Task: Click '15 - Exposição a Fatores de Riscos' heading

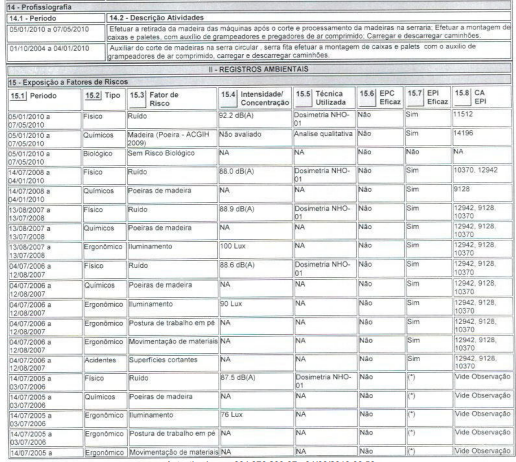Action: click(x=68, y=82)
